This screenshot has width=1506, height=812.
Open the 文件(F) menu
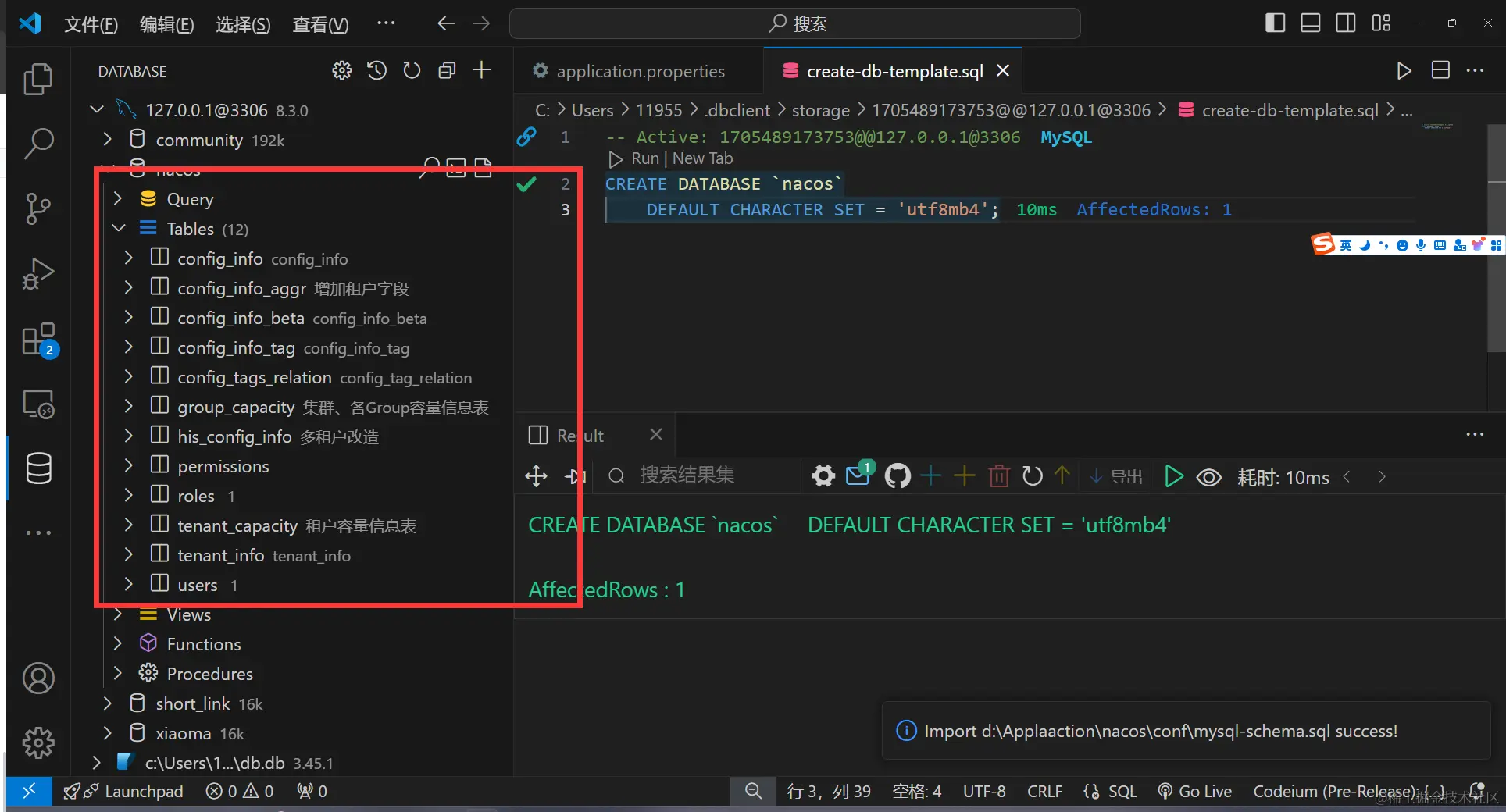pyautogui.click(x=91, y=25)
